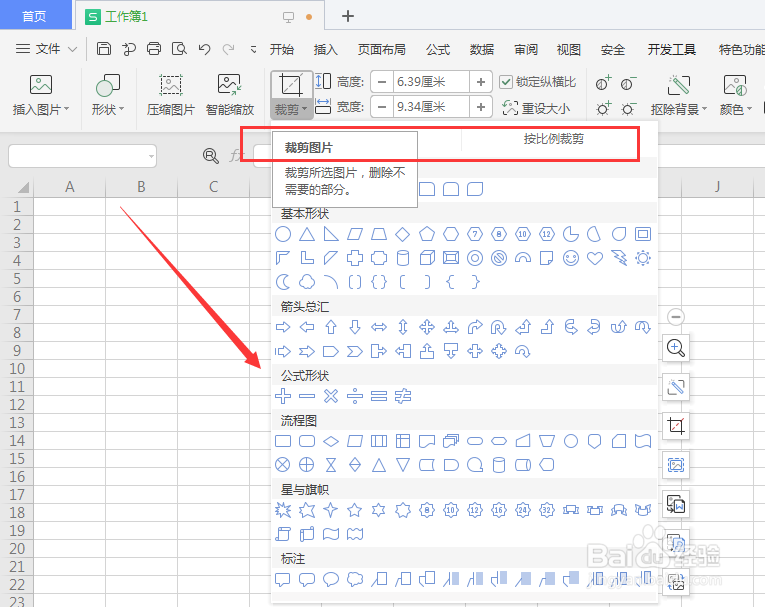Select row 10 header

click(17, 369)
